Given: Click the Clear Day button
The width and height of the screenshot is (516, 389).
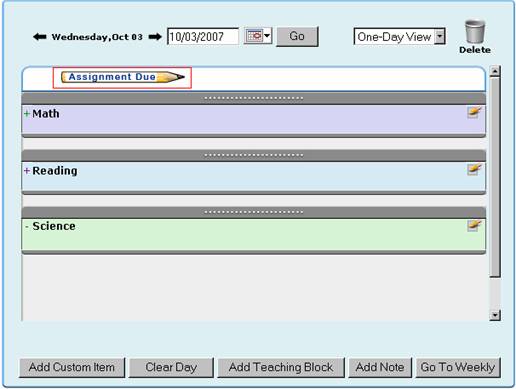Looking at the screenshot, I should coord(171,367).
